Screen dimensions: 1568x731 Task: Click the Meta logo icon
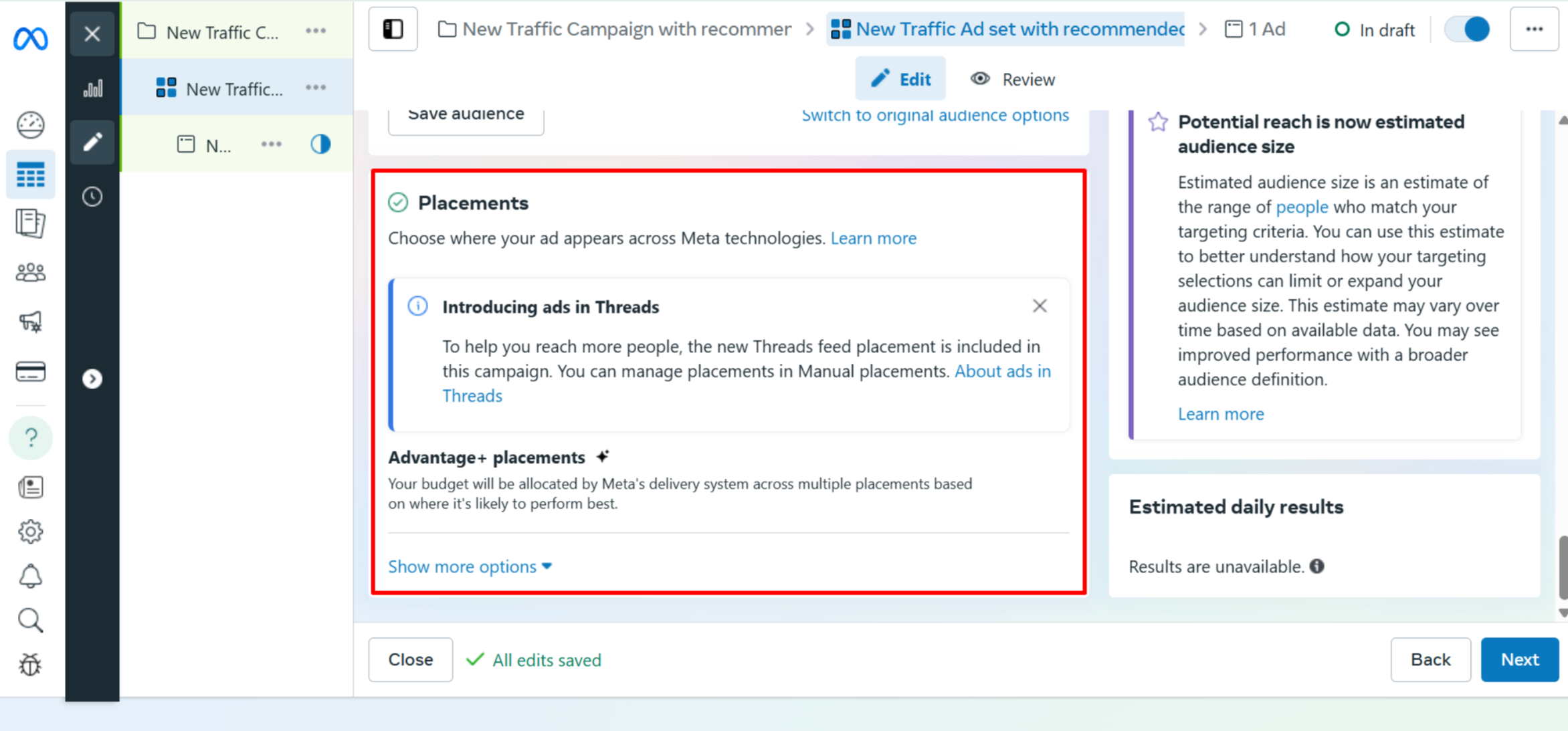[x=31, y=39]
